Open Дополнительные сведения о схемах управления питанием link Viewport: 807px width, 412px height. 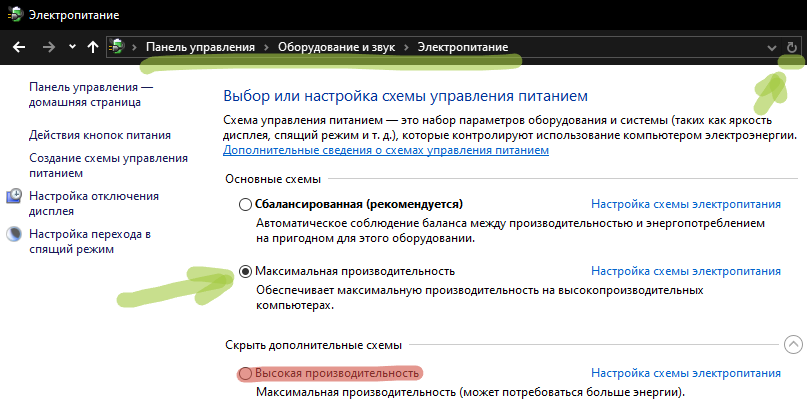pos(386,150)
